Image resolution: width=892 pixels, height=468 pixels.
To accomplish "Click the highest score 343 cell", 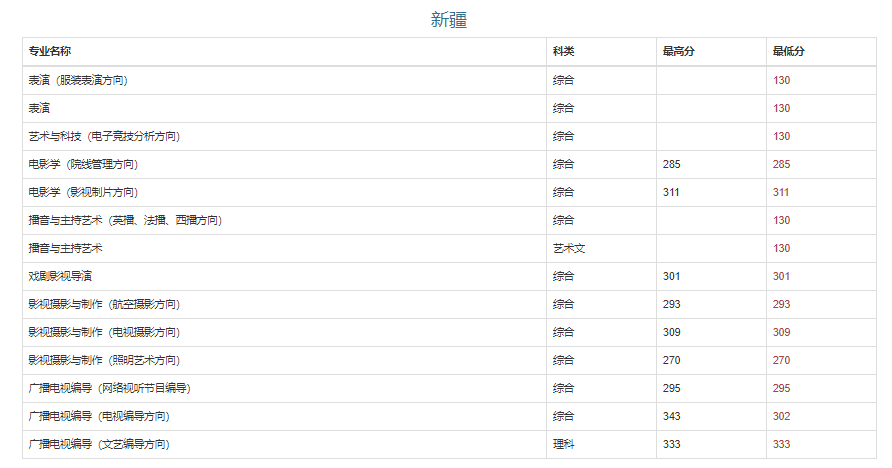I will click(x=671, y=416).
